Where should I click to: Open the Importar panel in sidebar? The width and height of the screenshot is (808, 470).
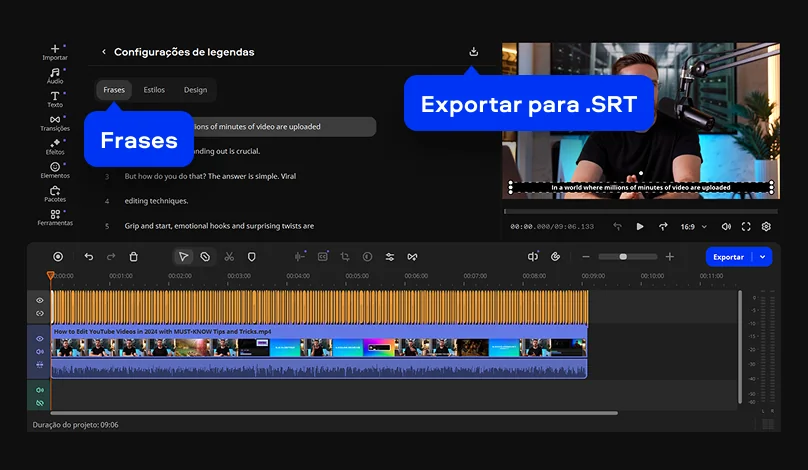tap(55, 51)
